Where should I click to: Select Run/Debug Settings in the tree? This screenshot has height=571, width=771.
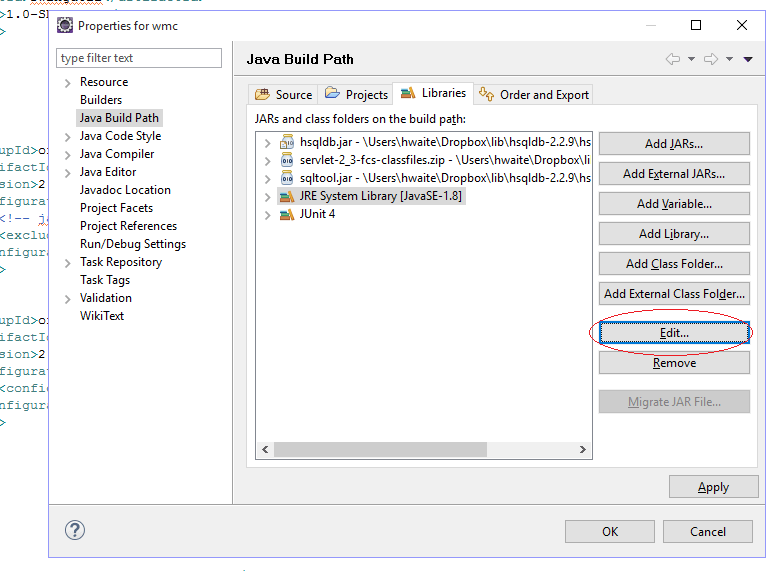point(133,244)
